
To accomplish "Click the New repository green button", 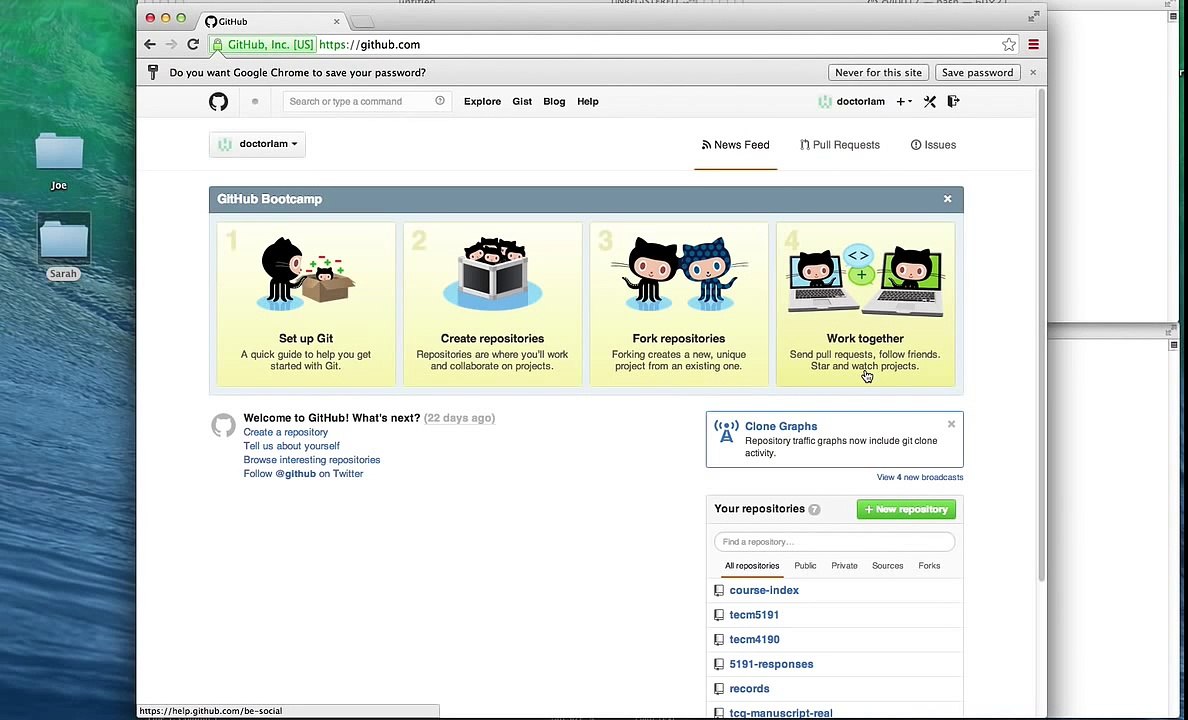I will tap(906, 509).
